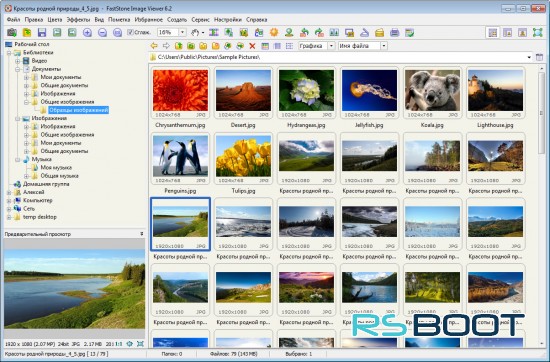Open the Правка menu
The height and width of the screenshot is (362, 550).
click(x=34, y=20)
